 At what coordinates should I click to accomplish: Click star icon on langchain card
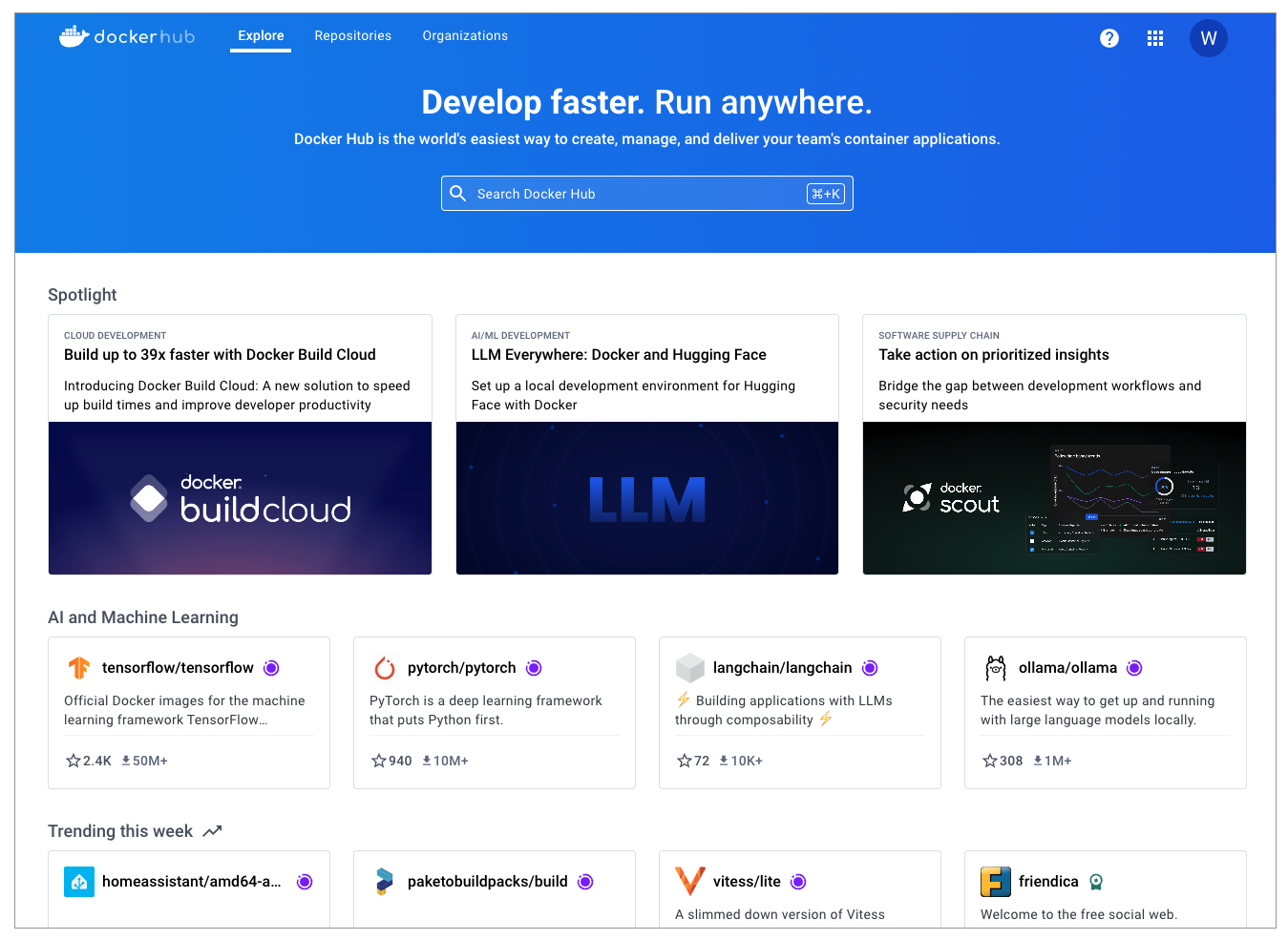pyautogui.click(x=684, y=761)
